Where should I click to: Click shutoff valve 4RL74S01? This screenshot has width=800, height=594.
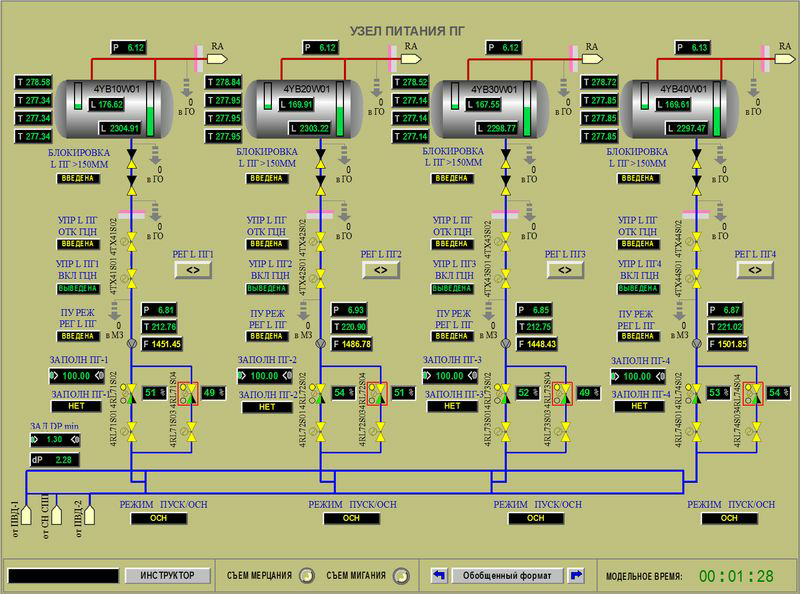pos(696,431)
